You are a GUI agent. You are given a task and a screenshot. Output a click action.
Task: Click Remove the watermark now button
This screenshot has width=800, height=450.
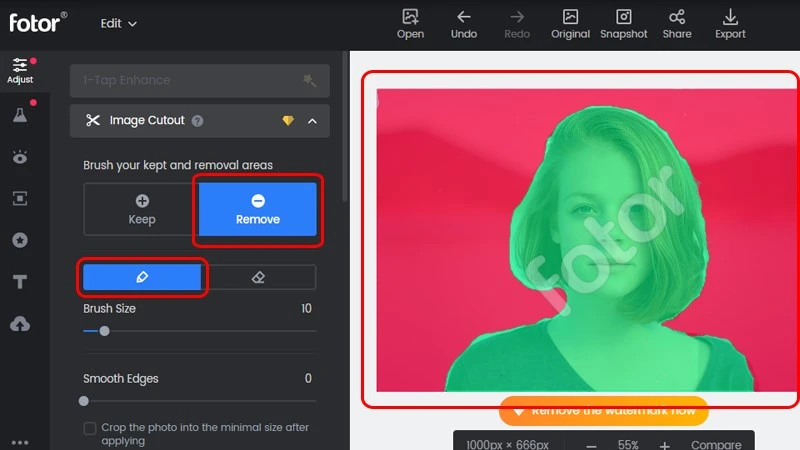click(x=604, y=410)
